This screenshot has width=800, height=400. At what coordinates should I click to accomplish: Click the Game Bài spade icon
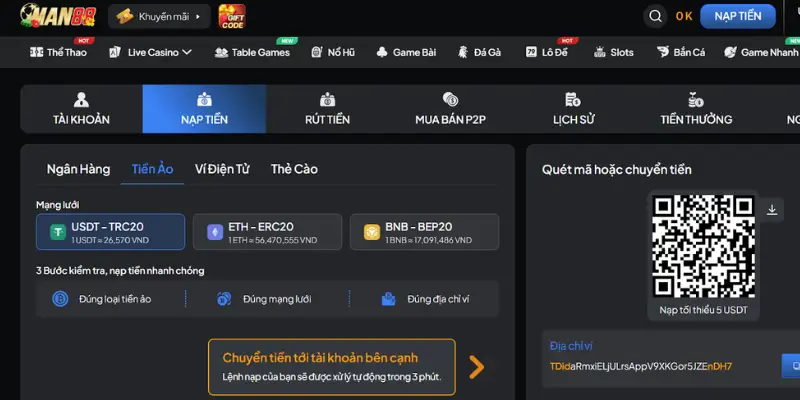(x=382, y=52)
